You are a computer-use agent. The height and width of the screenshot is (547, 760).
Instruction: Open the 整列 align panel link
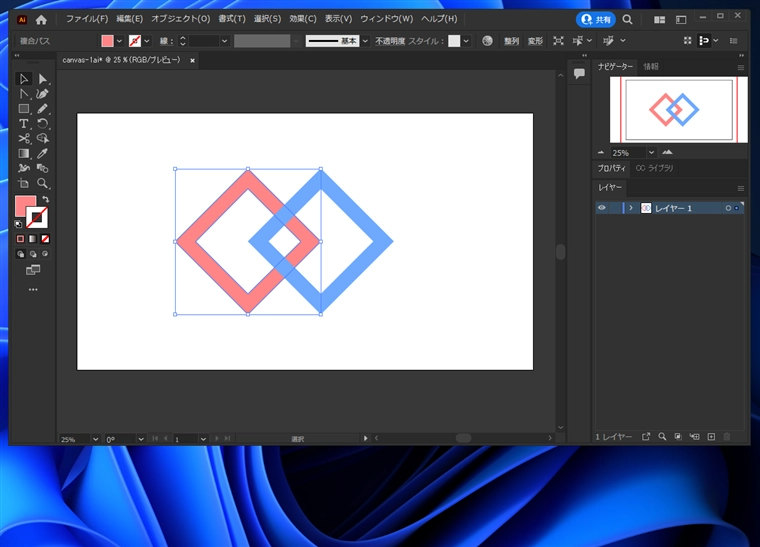(511, 41)
